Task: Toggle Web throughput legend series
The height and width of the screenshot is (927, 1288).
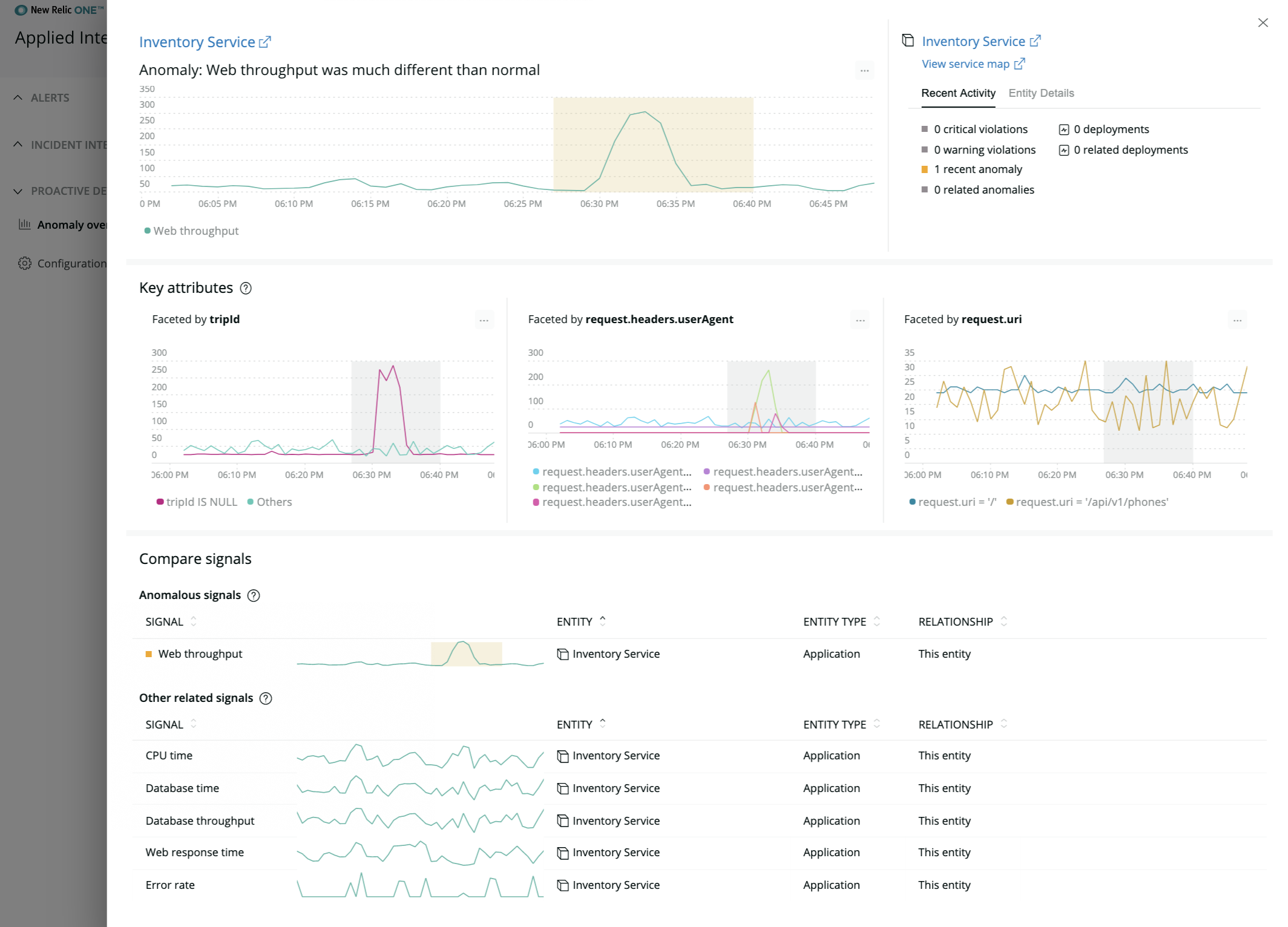Action: pos(191,231)
